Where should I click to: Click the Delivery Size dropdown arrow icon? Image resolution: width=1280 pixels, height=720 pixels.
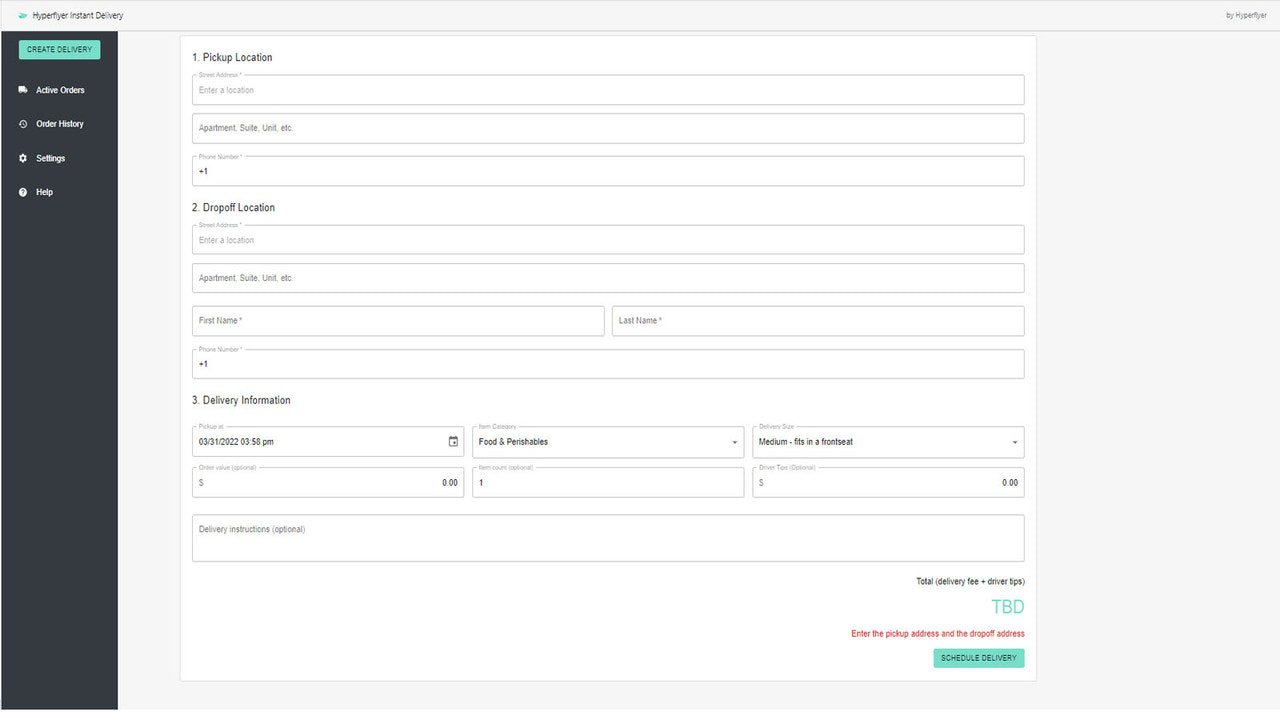point(1013,441)
